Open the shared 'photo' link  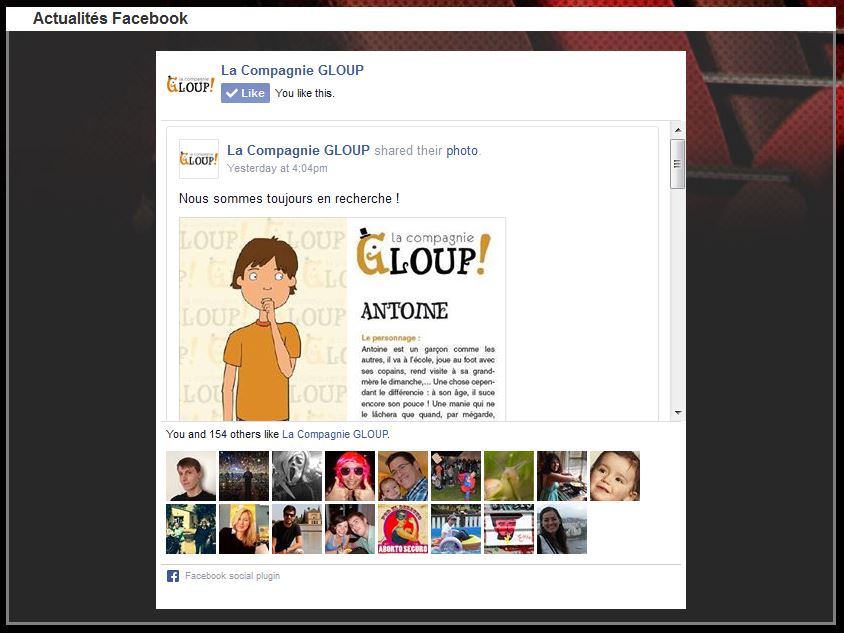(462, 151)
